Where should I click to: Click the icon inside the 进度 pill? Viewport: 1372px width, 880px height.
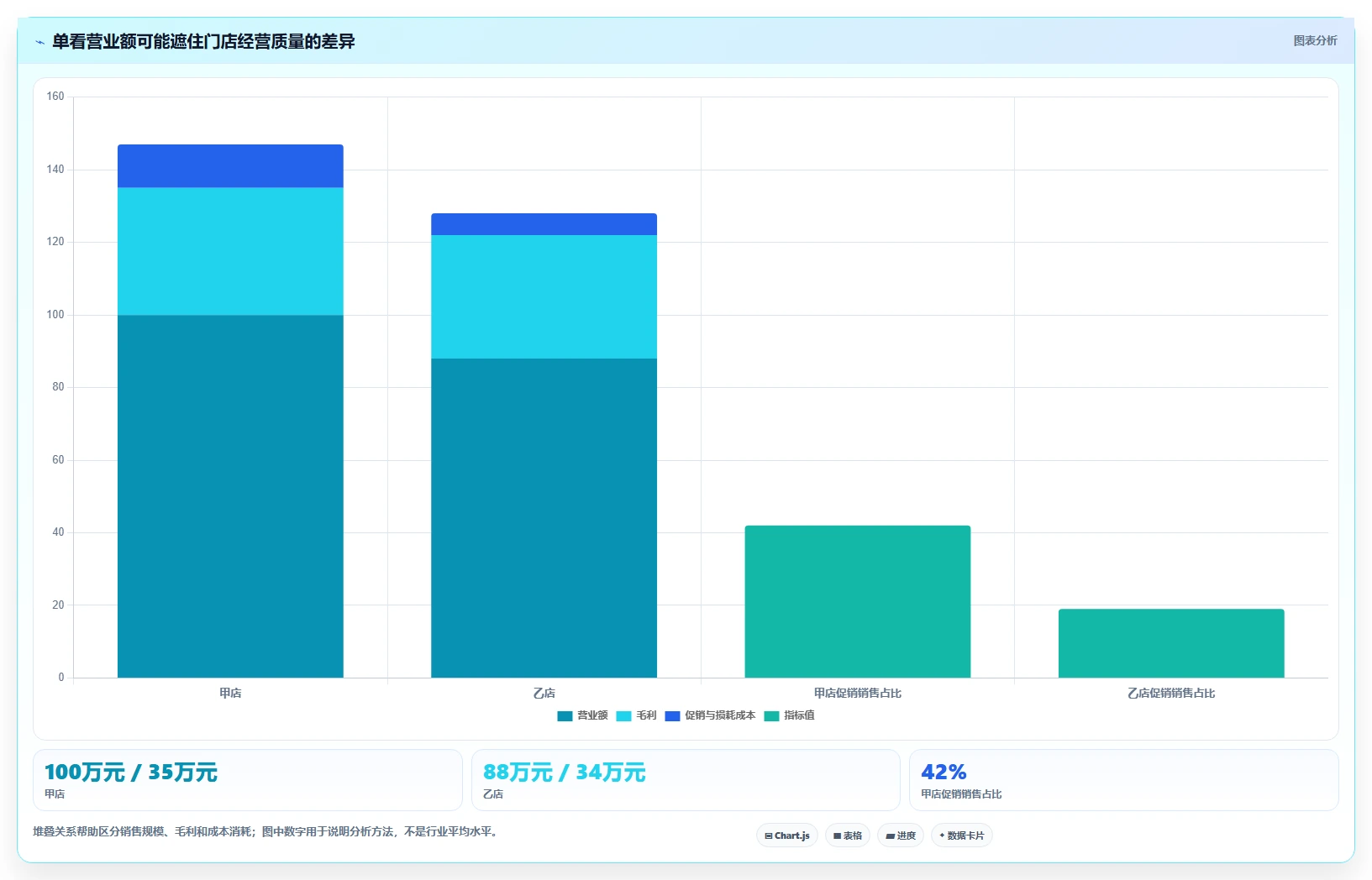(x=890, y=836)
